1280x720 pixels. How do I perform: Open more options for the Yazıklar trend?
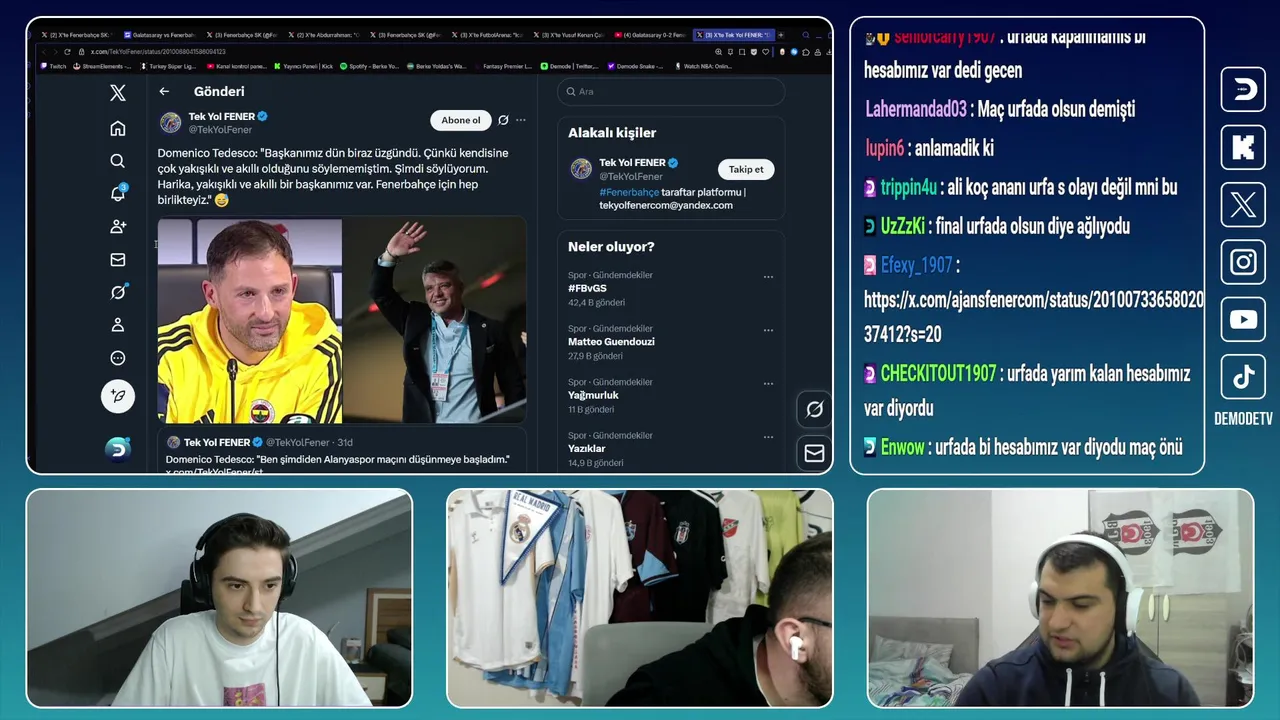[768, 437]
